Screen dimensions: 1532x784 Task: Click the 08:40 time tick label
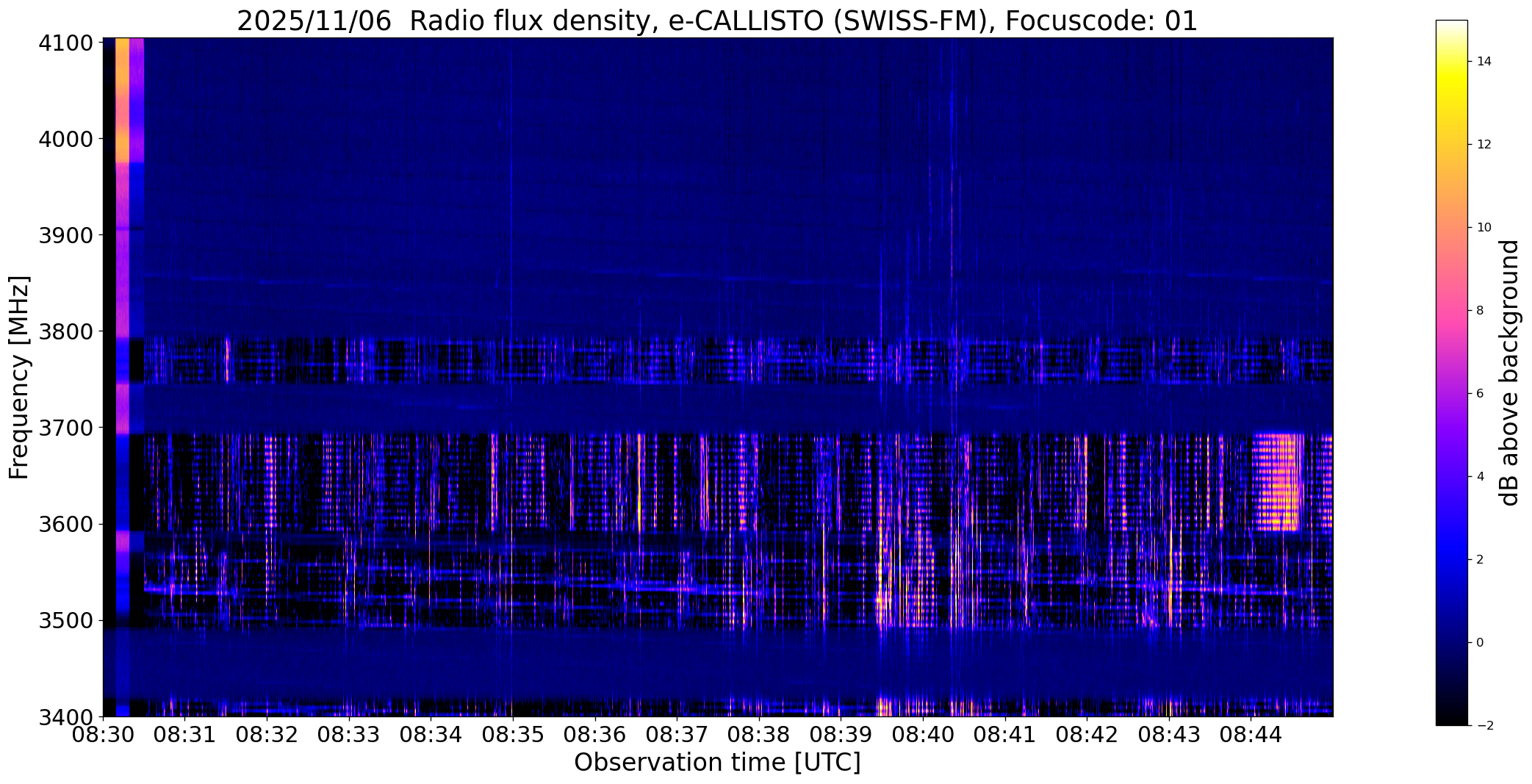[923, 735]
